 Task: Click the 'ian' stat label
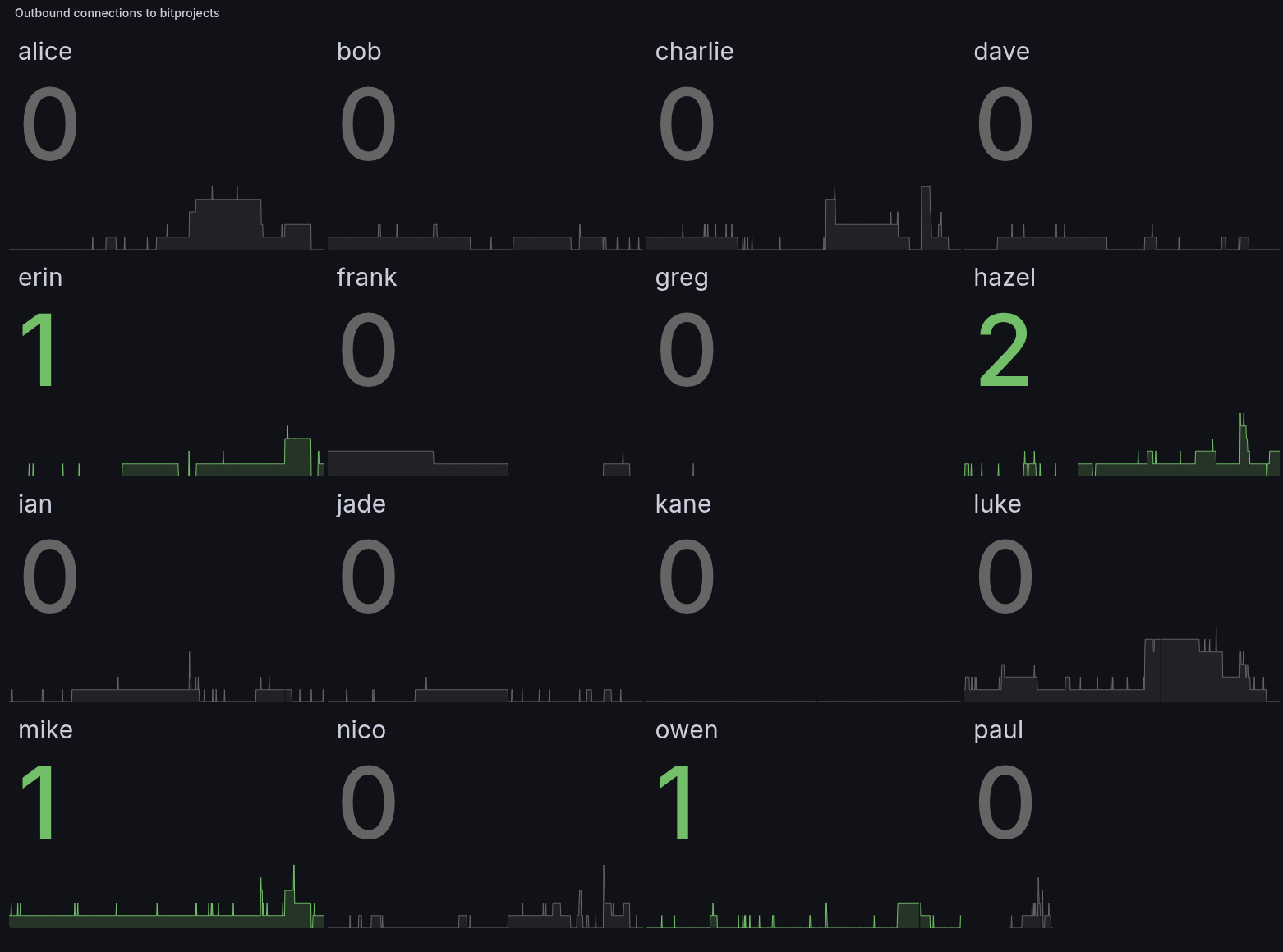[x=35, y=504]
